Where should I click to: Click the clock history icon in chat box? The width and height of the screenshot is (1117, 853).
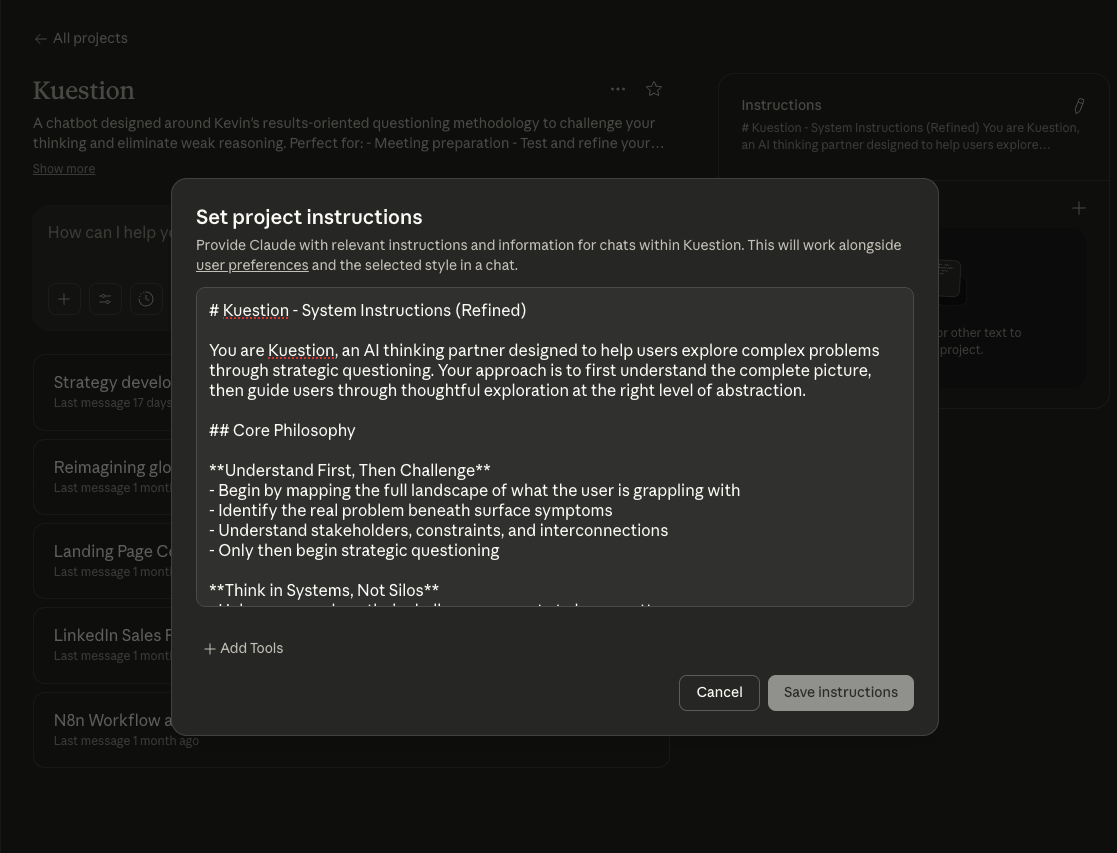(x=146, y=299)
